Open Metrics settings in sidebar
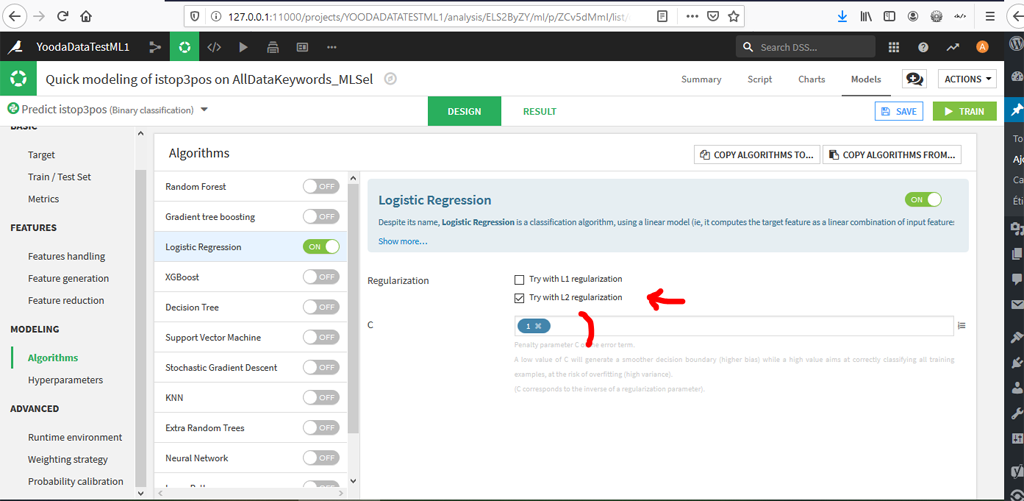The image size is (1024, 501). click(x=43, y=199)
